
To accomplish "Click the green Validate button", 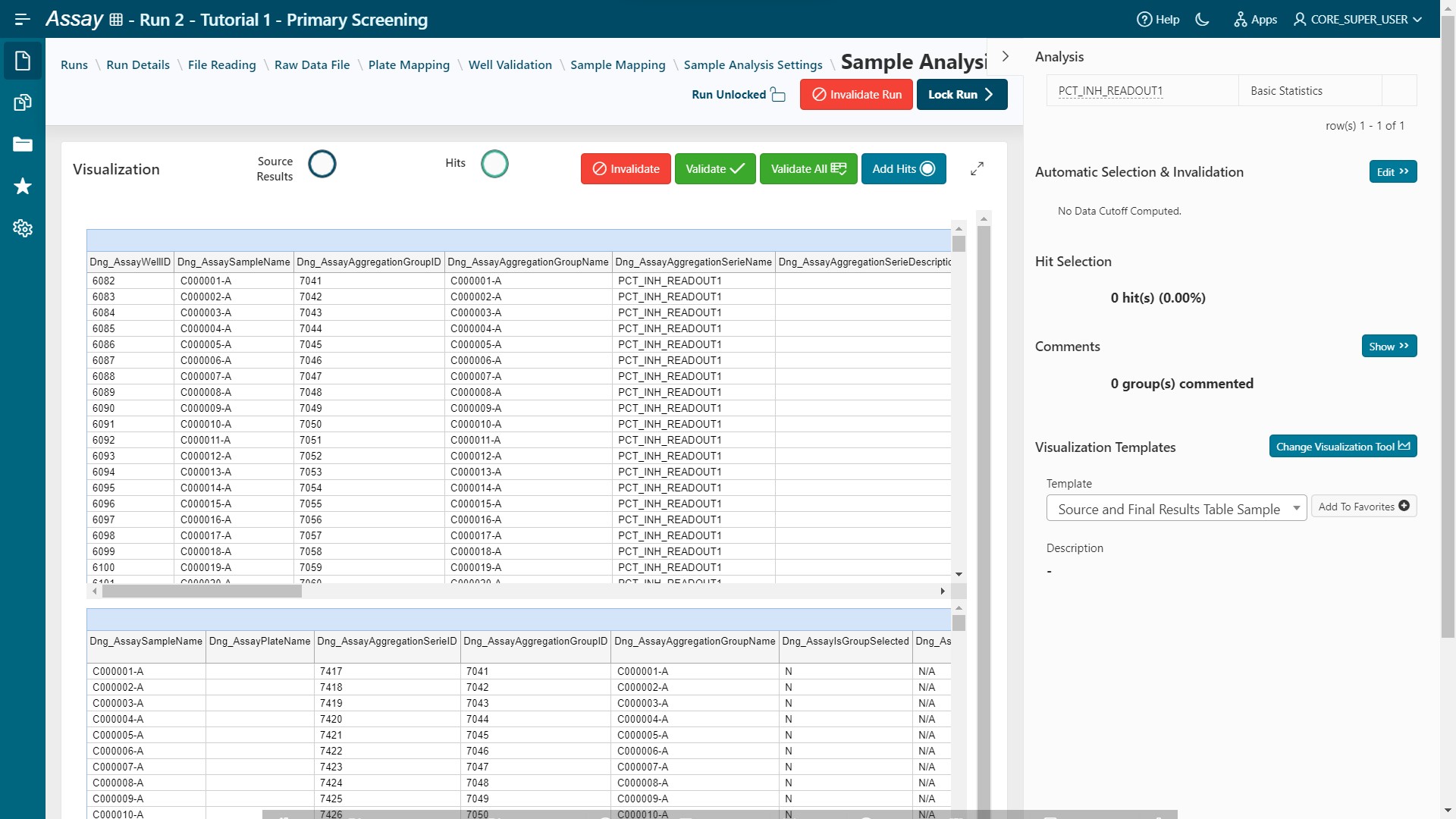I will click(x=715, y=168).
